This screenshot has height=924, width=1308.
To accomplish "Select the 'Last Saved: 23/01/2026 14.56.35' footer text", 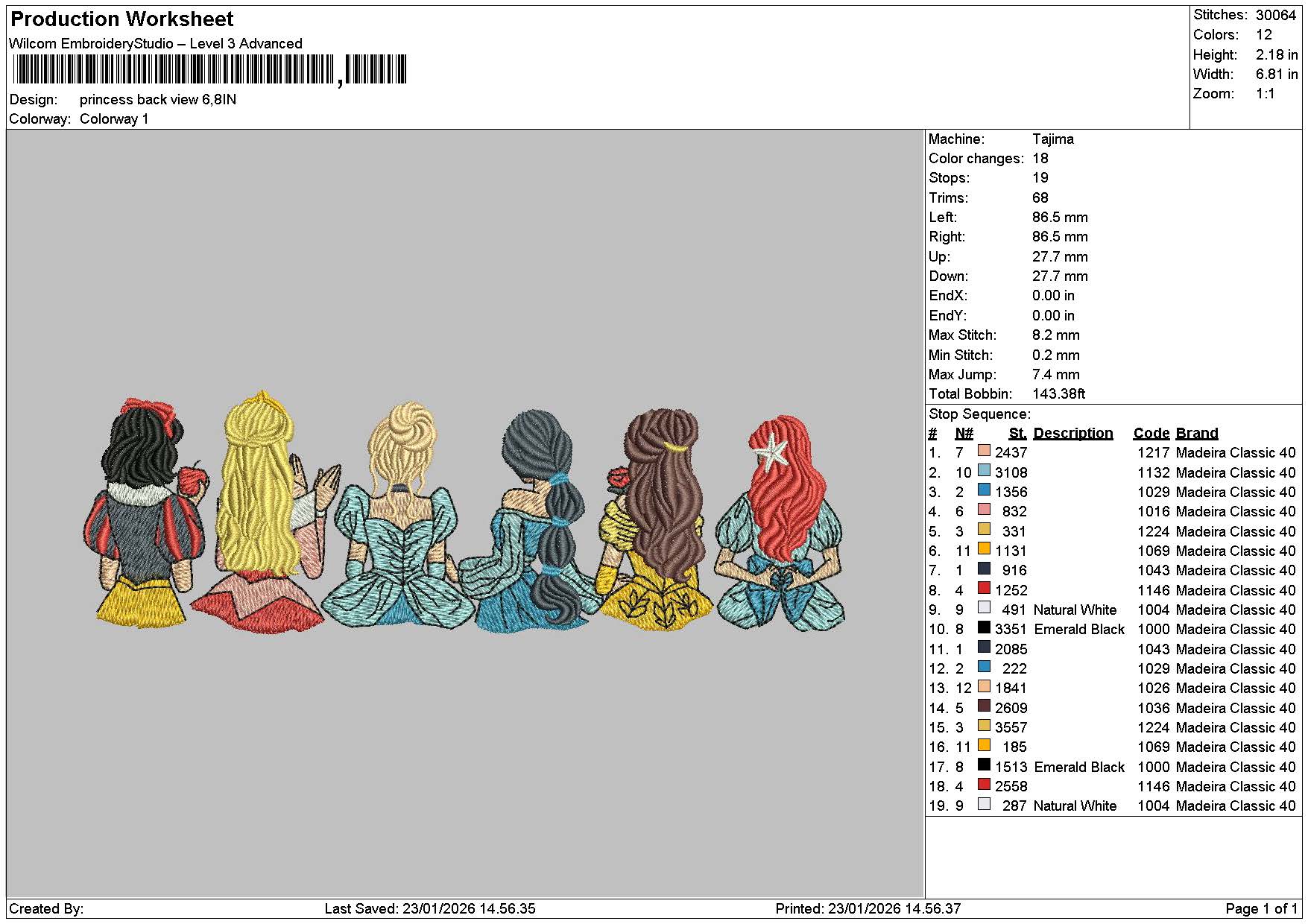I will point(430,908).
